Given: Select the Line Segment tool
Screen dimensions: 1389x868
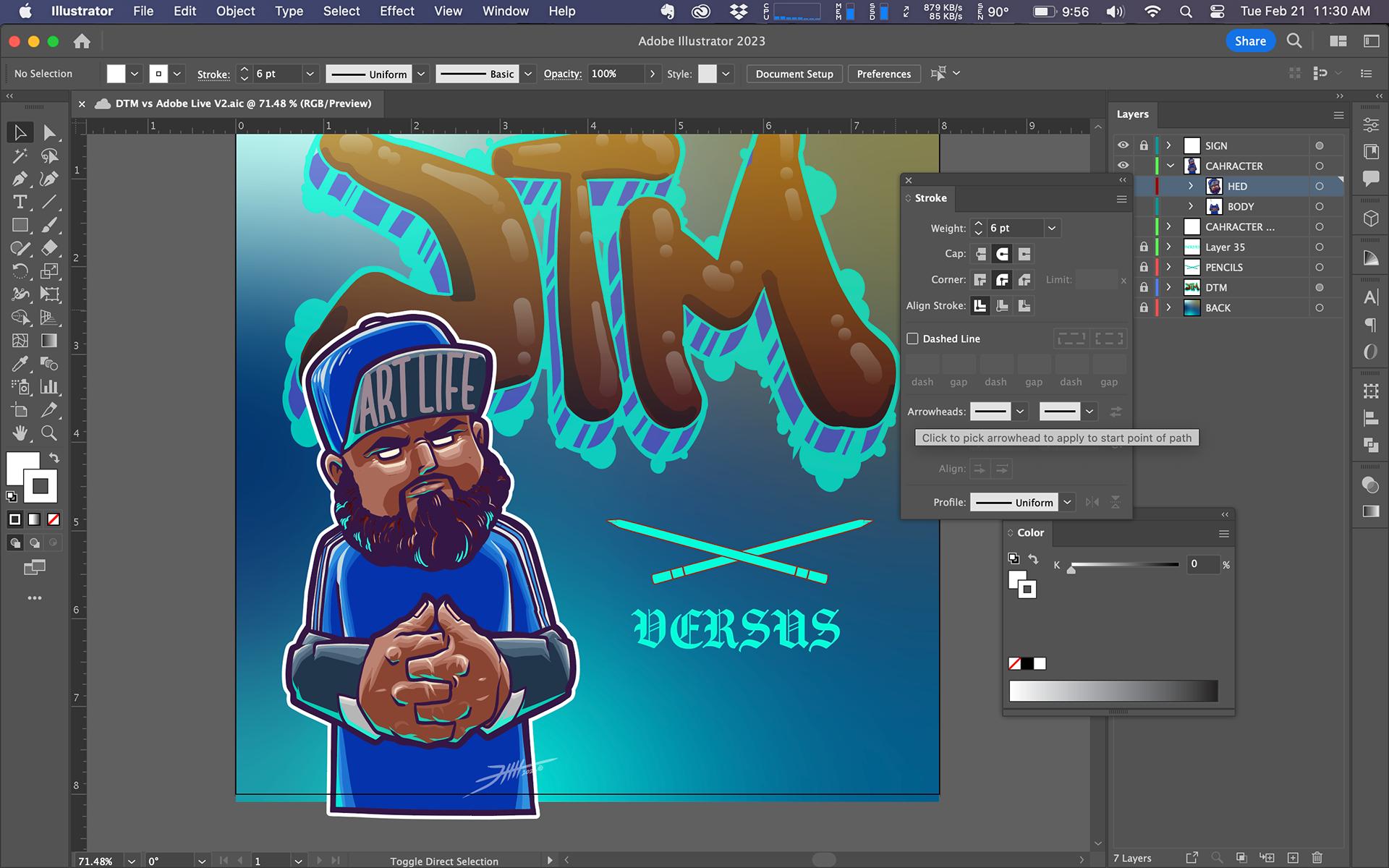Looking at the screenshot, I should click(49, 202).
